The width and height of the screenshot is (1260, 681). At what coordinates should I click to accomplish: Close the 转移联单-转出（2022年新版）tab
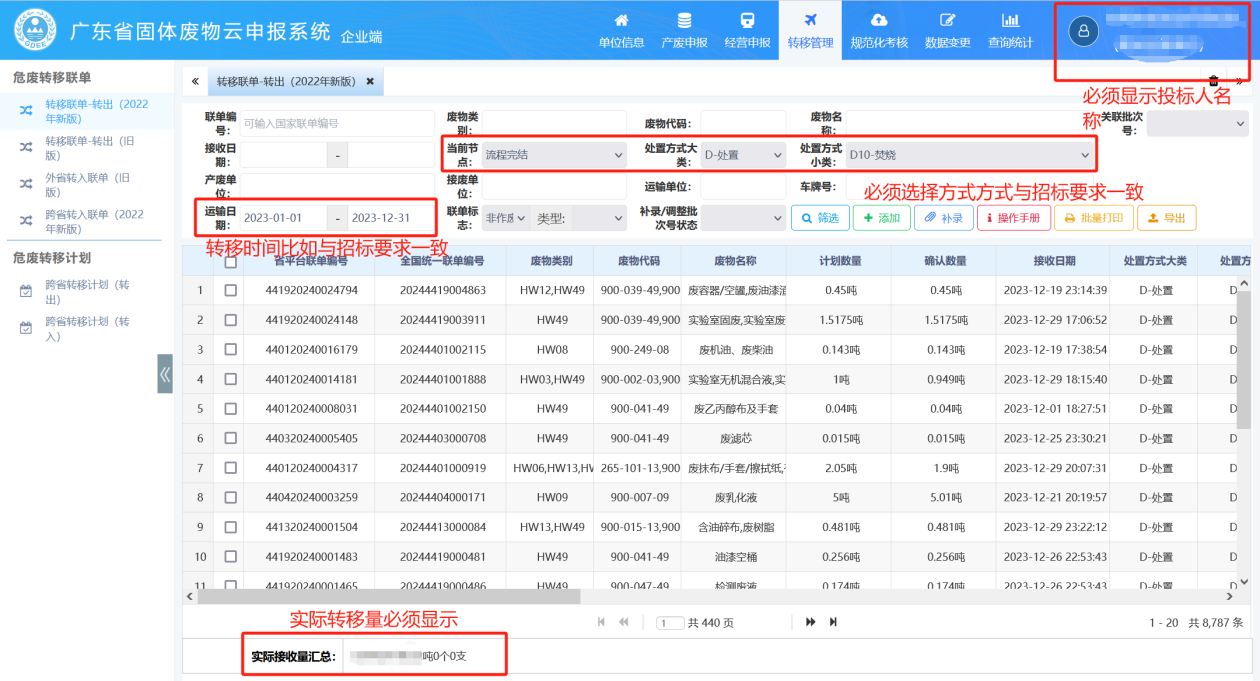coord(370,81)
